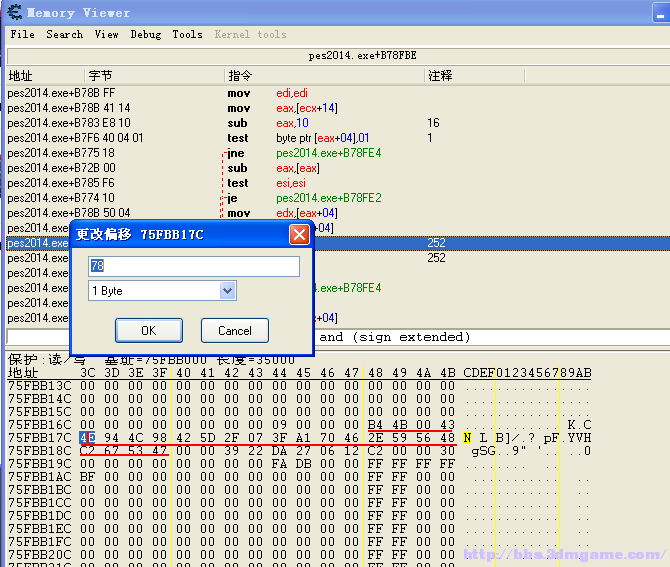Click the 地址 column header in disassembler

[x=21, y=76]
